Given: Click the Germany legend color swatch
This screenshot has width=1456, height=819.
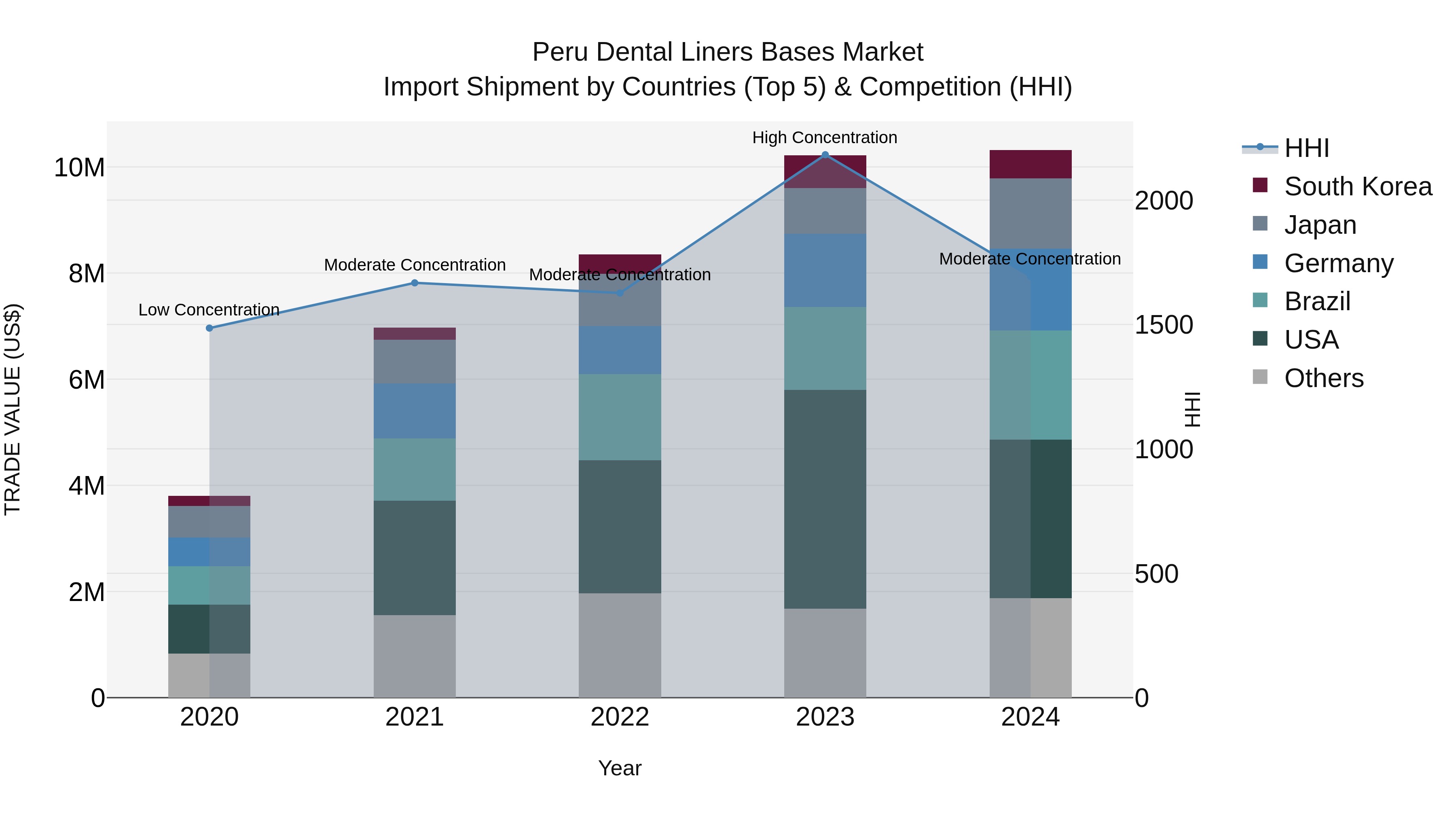Looking at the screenshot, I should click(x=1260, y=262).
